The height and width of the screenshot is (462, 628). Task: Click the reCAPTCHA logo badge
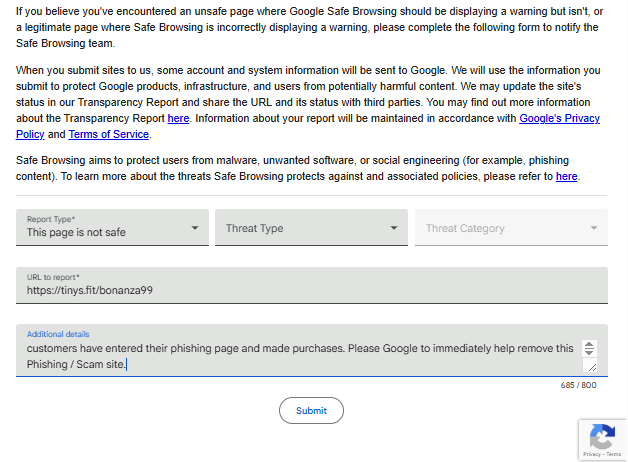click(602, 436)
